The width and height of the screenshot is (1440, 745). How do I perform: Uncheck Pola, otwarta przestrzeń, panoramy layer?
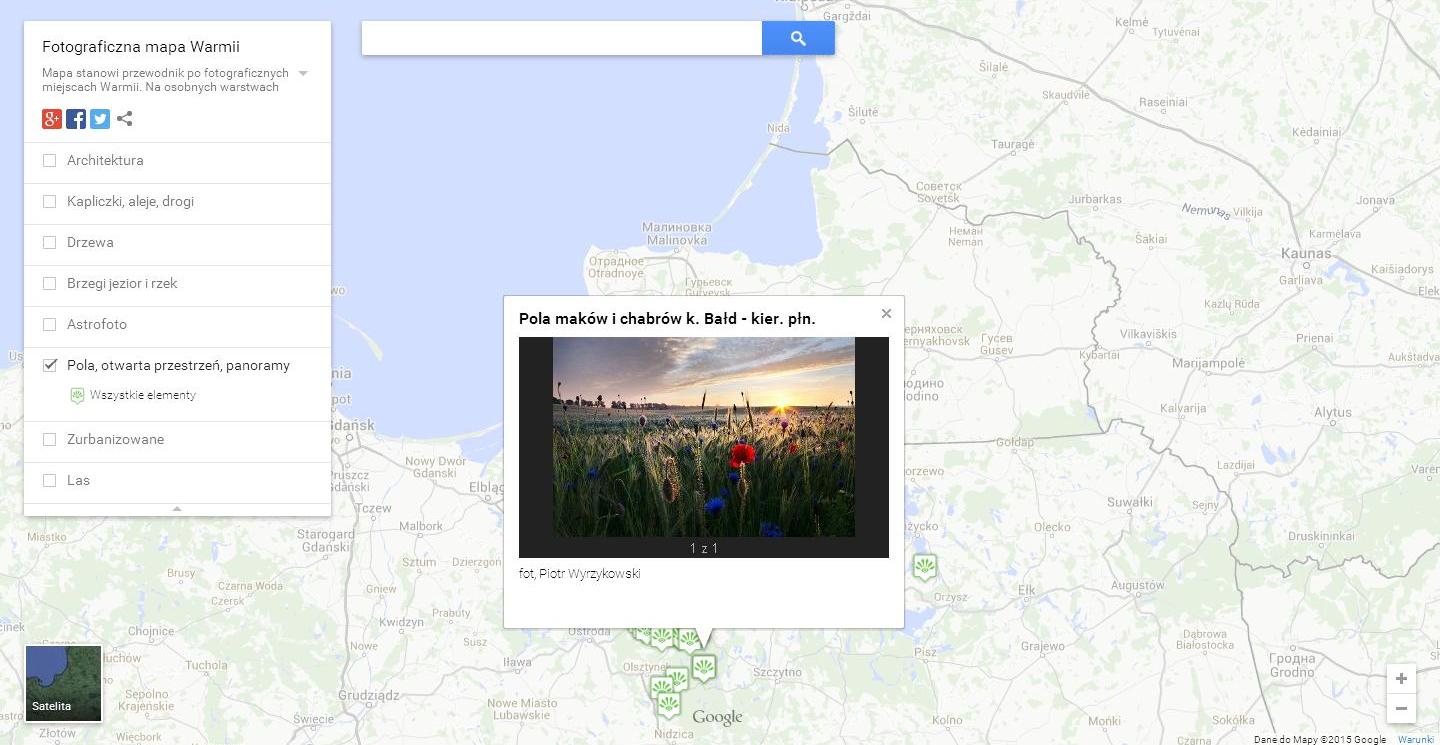(x=50, y=365)
